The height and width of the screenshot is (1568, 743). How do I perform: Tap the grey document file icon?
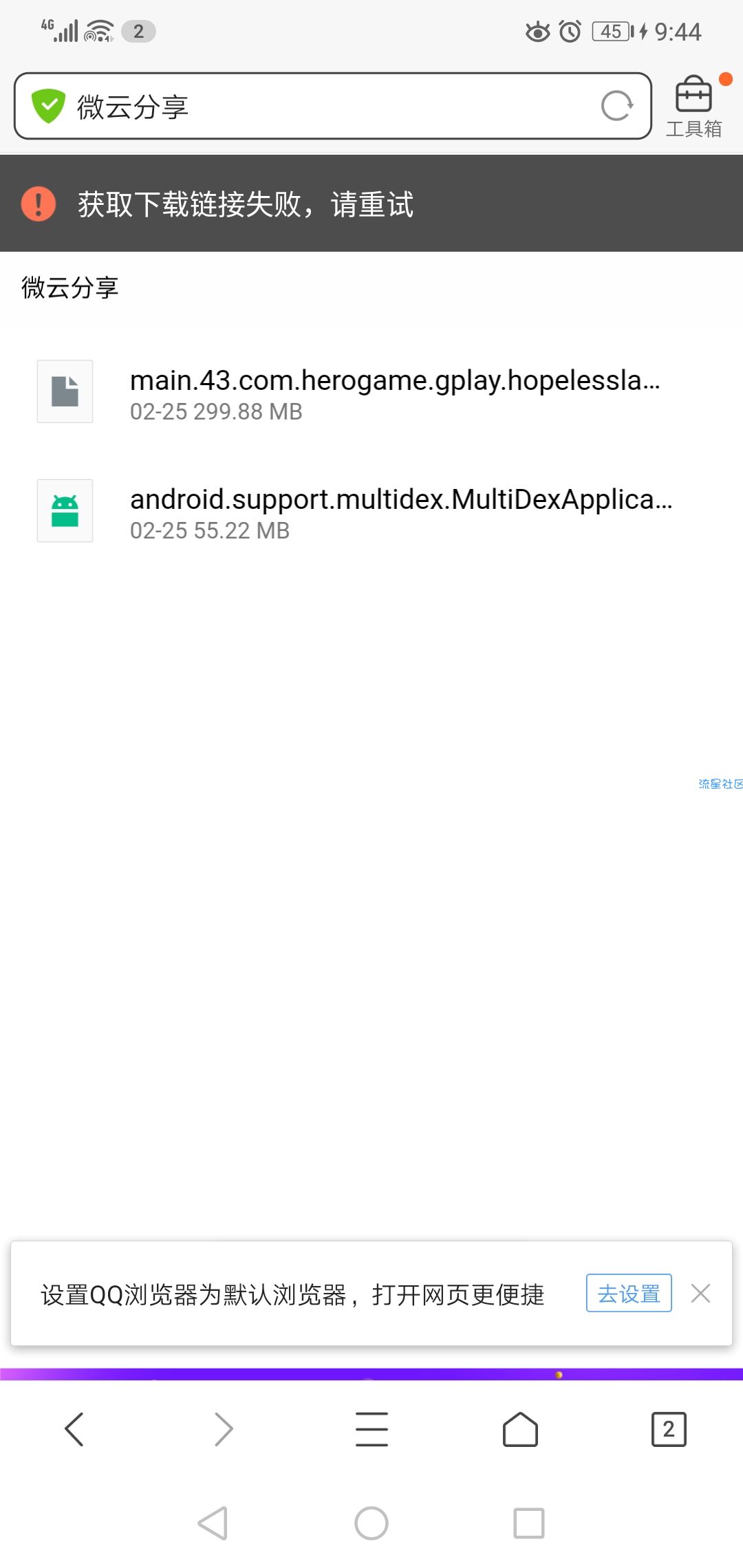[65, 391]
